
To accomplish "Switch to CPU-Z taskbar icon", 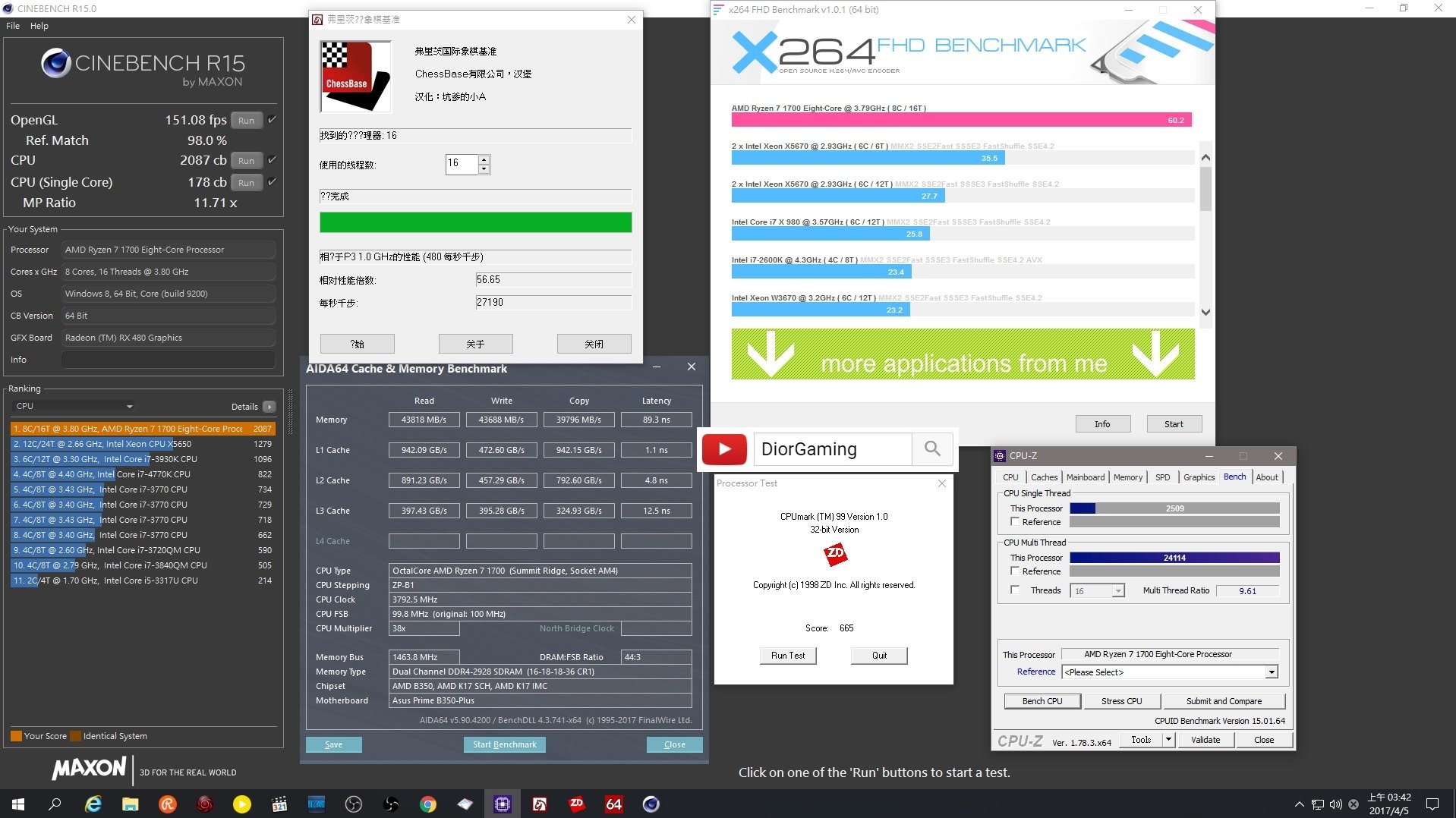I will click(502, 804).
